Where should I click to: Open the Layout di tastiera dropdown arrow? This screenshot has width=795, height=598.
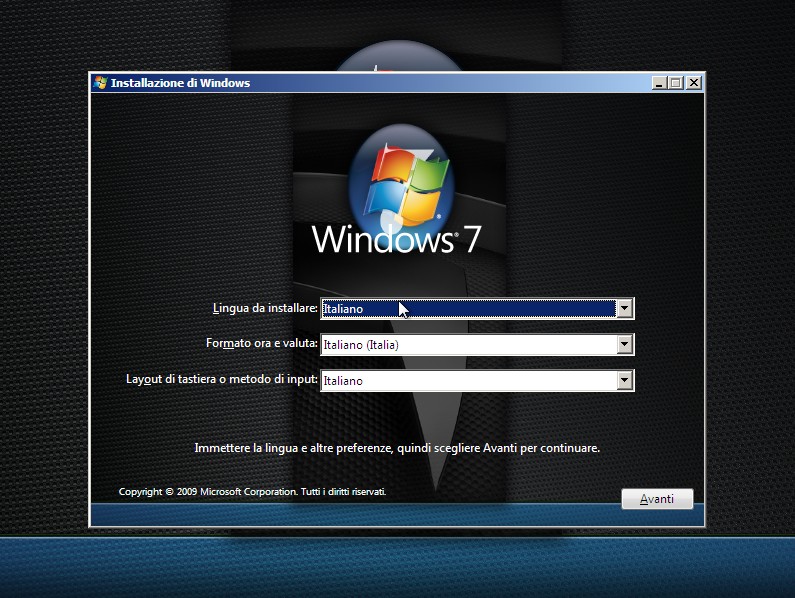pos(625,380)
